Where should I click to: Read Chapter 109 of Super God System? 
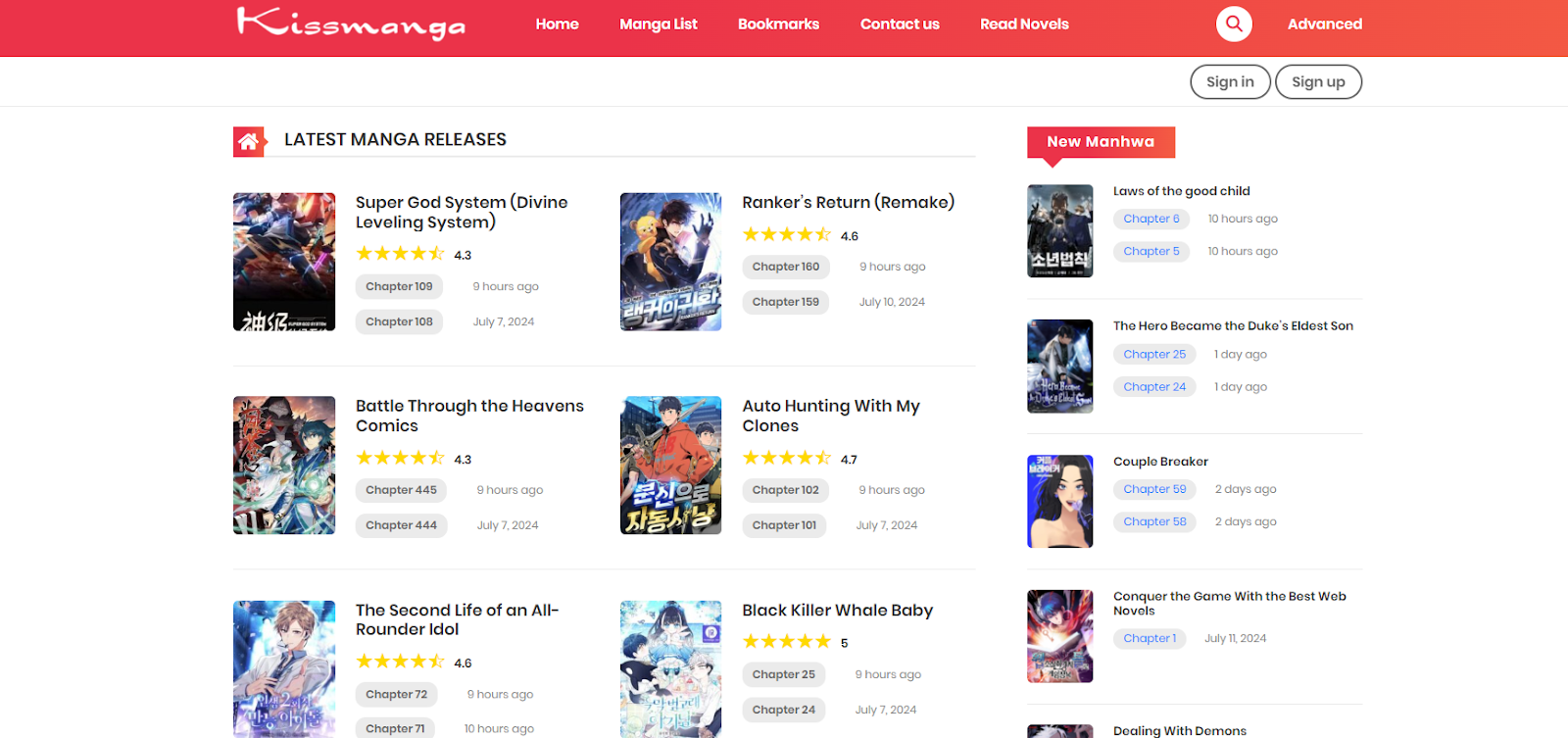[399, 286]
